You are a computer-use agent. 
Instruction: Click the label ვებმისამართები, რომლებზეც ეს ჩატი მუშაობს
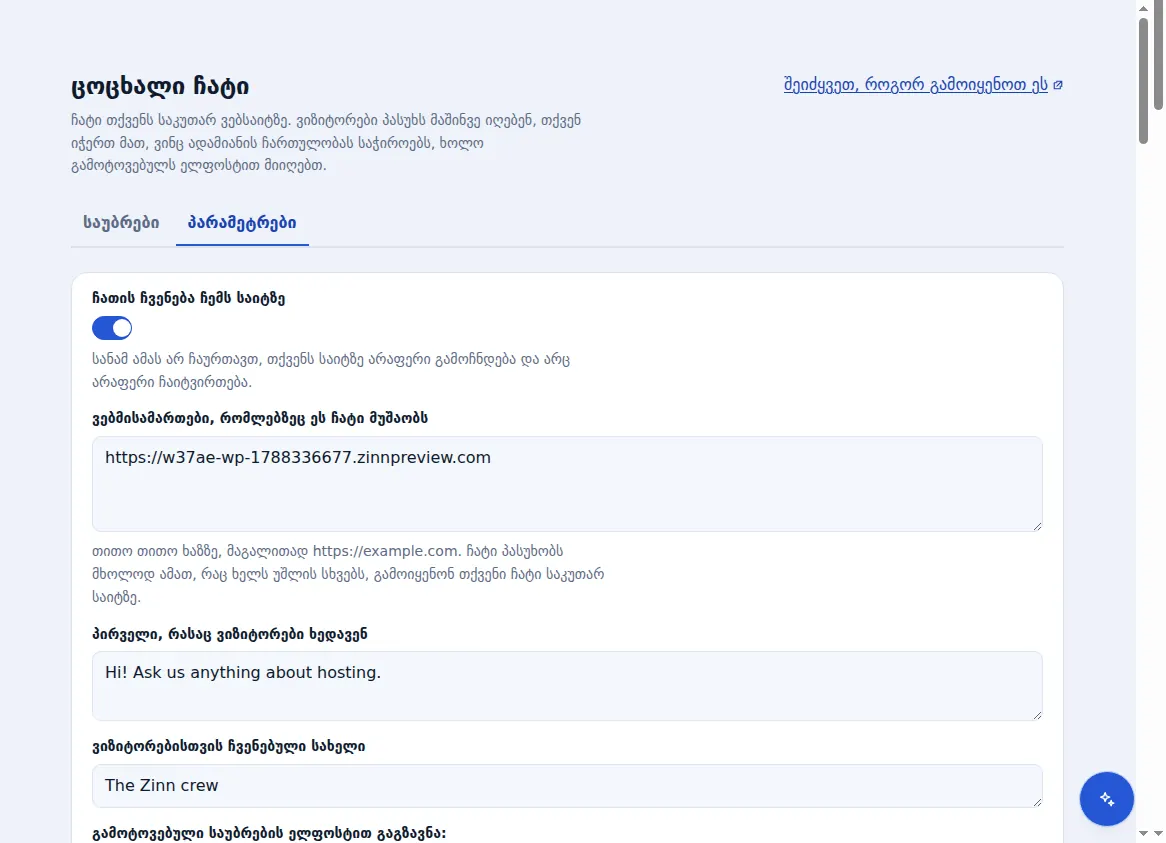260,418
